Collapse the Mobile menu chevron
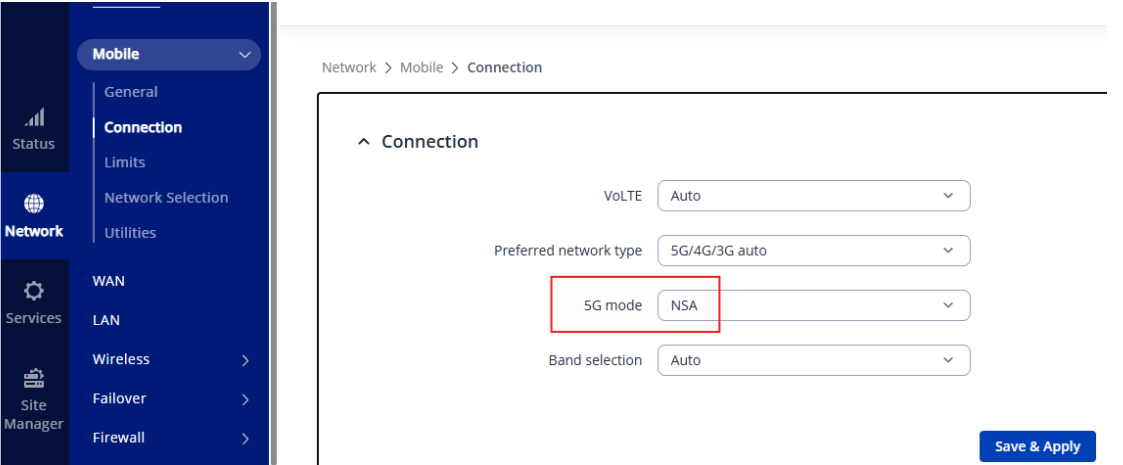This screenshot has height=465, width=1123. coord(244,55)
